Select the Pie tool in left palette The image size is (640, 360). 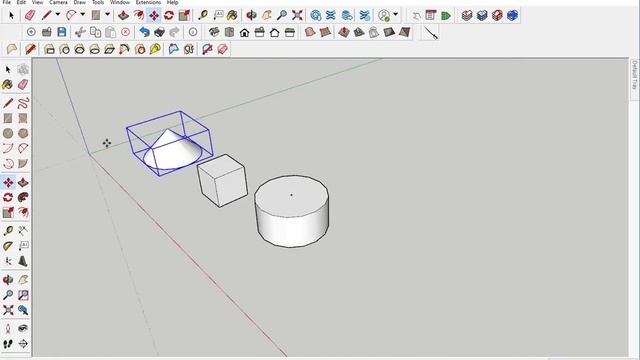click(23, 163)
